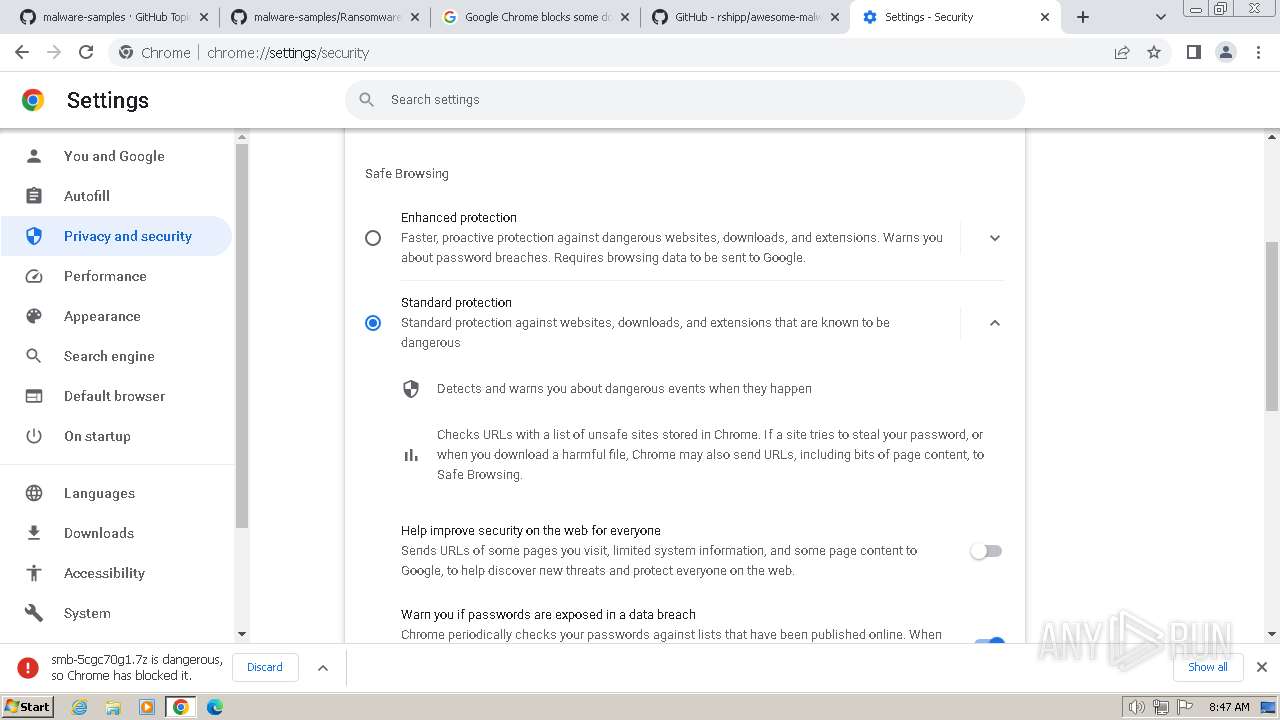Click the taskbar clock showing 8:47 AM
1280x720 pixels.
(x=1229, y=707)
